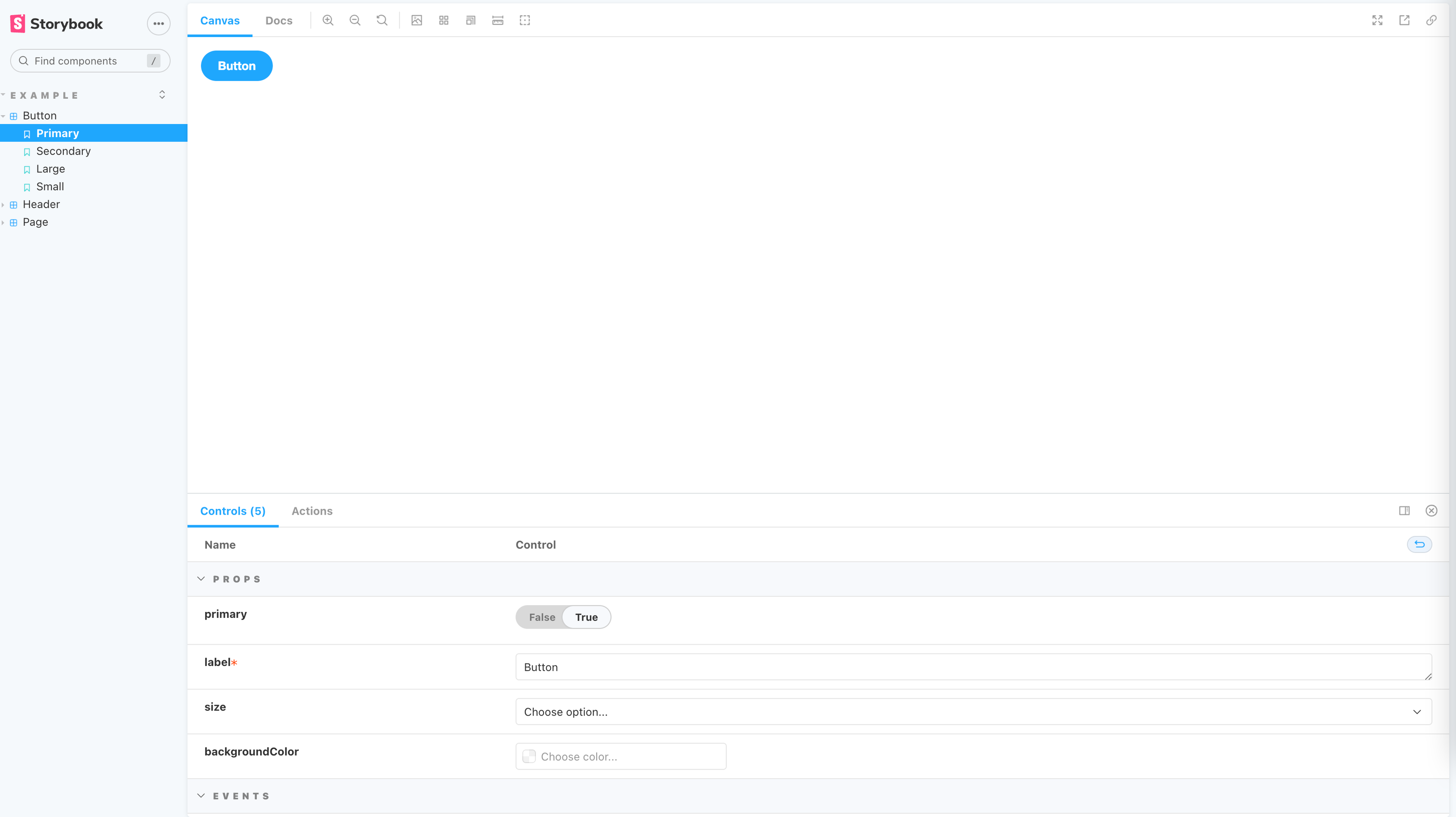This screenshot has width=1456, height=817.
Task: Change addon panel orientation icon
Action: (x=1404, y=511)
